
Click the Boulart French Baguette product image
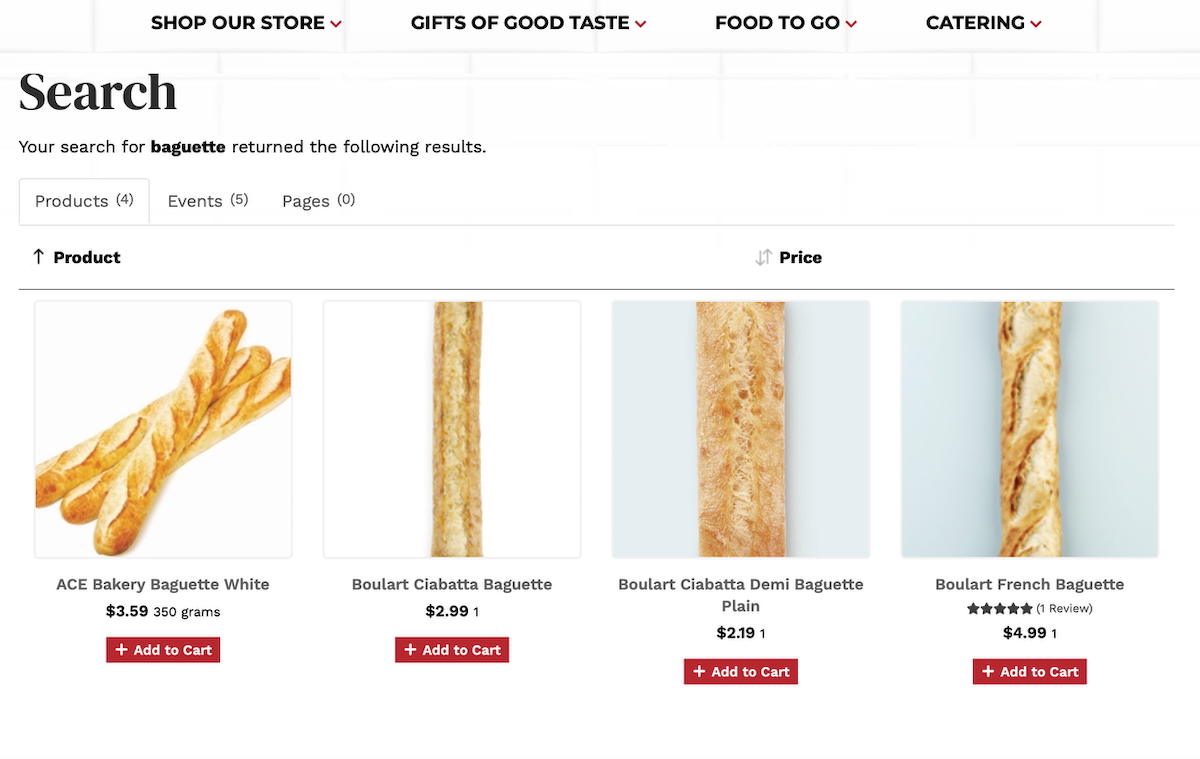point(1029,429)
